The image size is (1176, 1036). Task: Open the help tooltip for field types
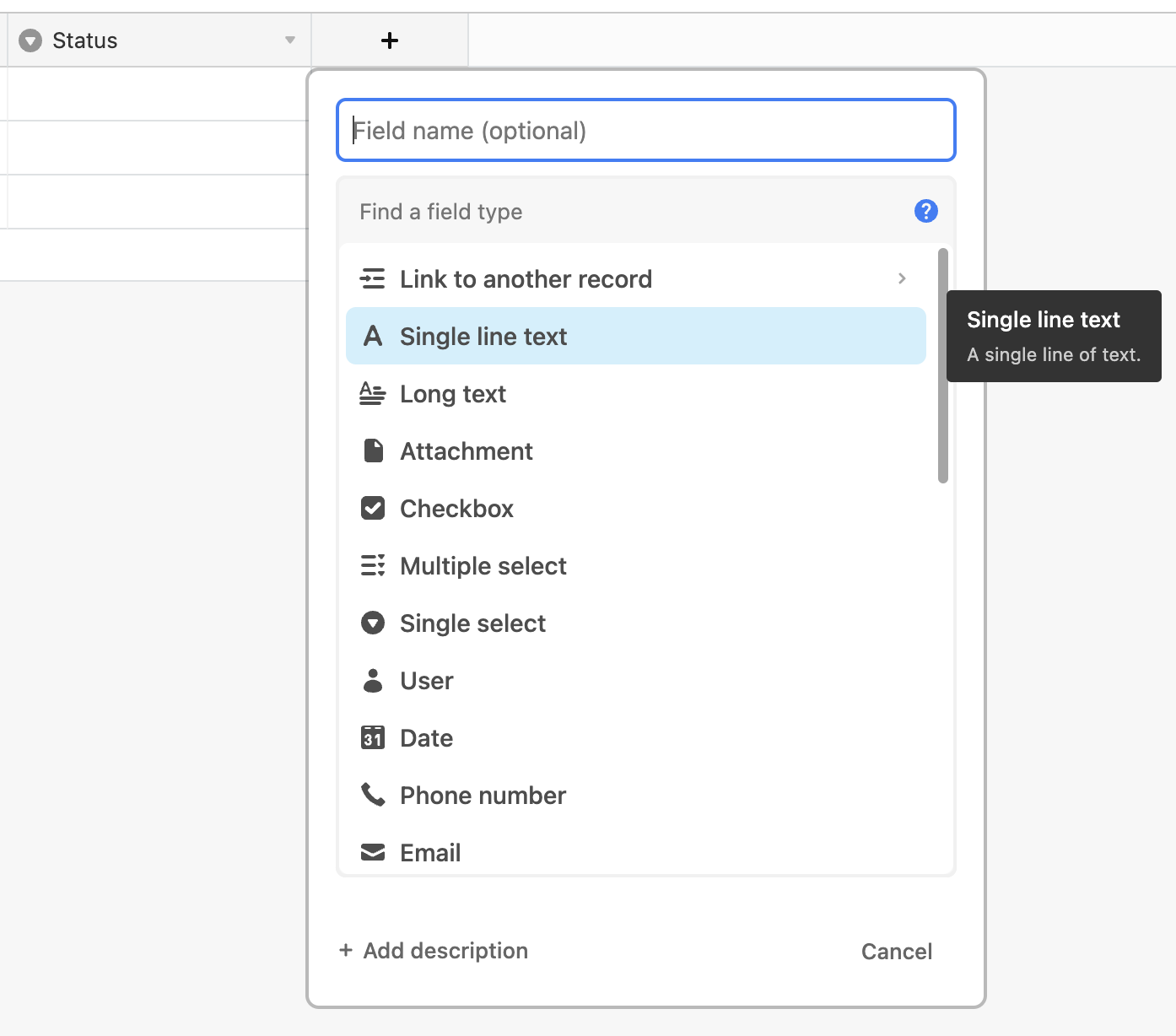[925, 211]
